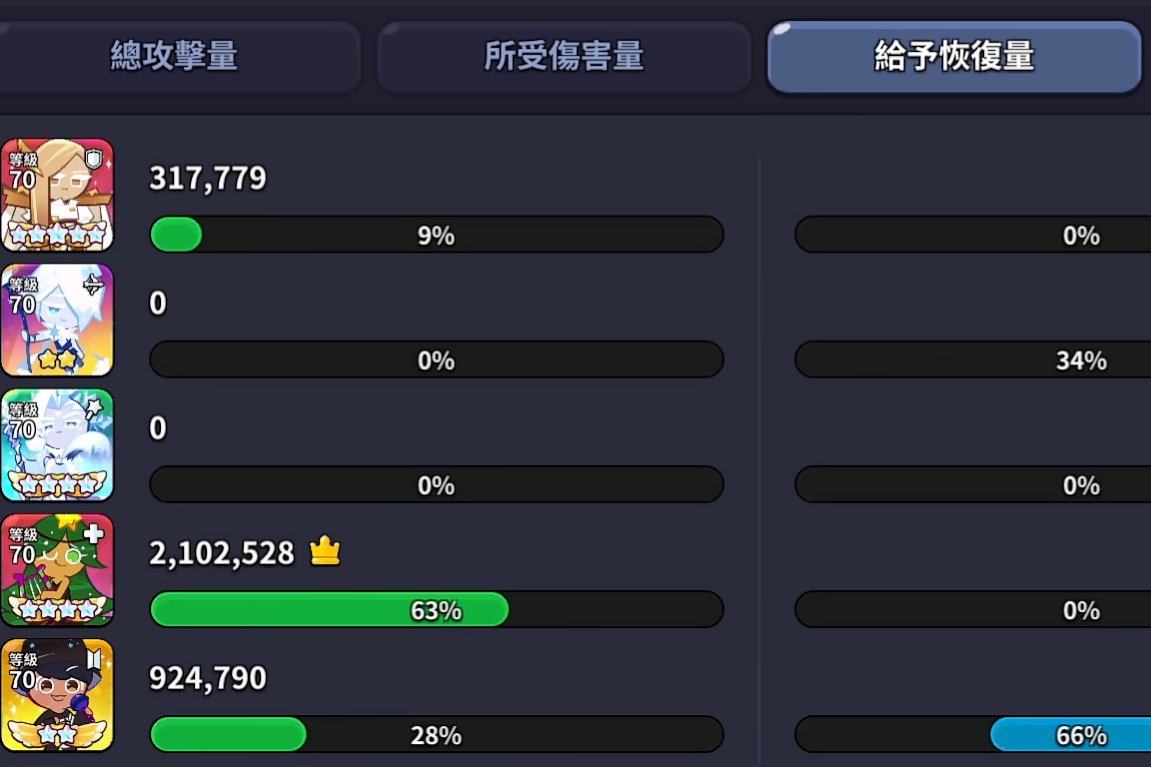Select the 給予恢復量 tab
The height and width of the screenshot is (767, 1151).
click(954, 57)
